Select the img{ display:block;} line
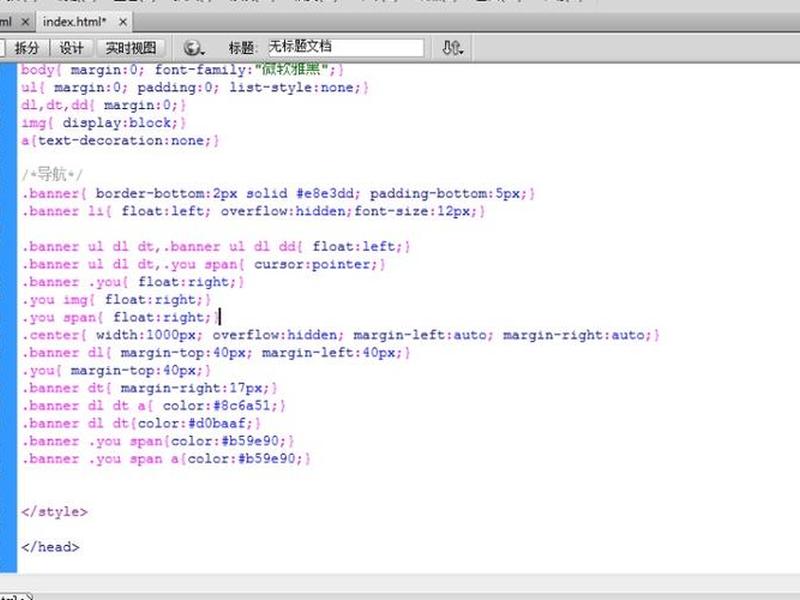The height and width of the screenshot is (600, 800). 104,123
